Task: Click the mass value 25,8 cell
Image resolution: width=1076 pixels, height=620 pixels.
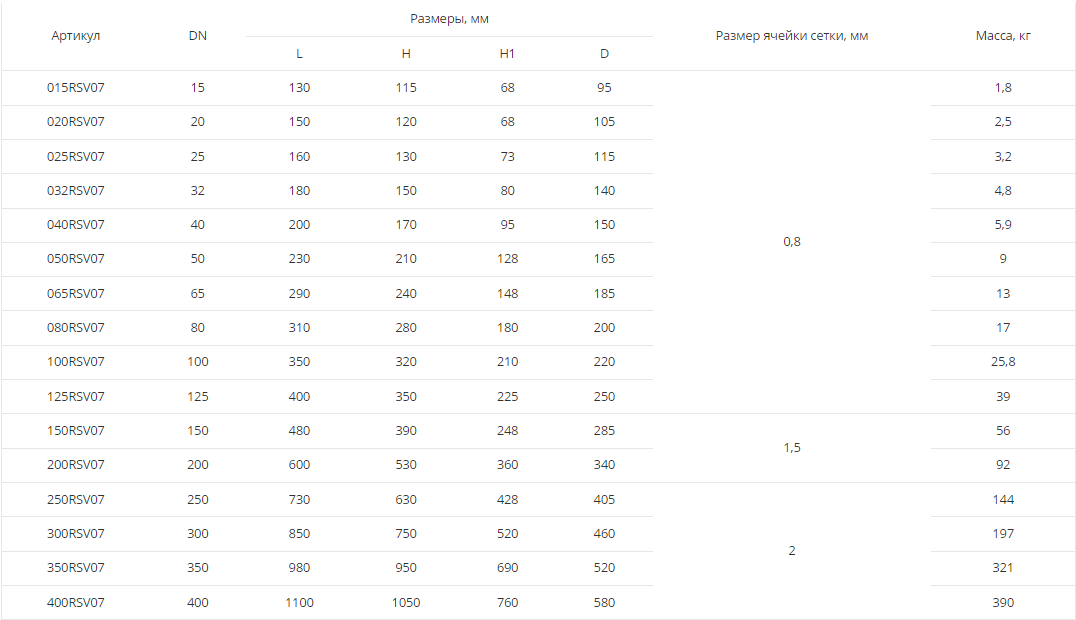Action: coord(1003,362)
